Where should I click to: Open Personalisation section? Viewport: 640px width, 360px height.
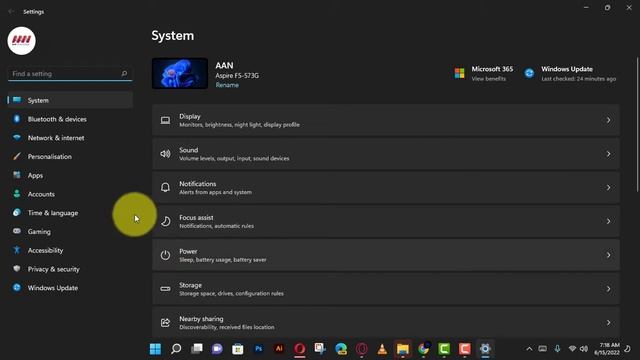point(70,157)
